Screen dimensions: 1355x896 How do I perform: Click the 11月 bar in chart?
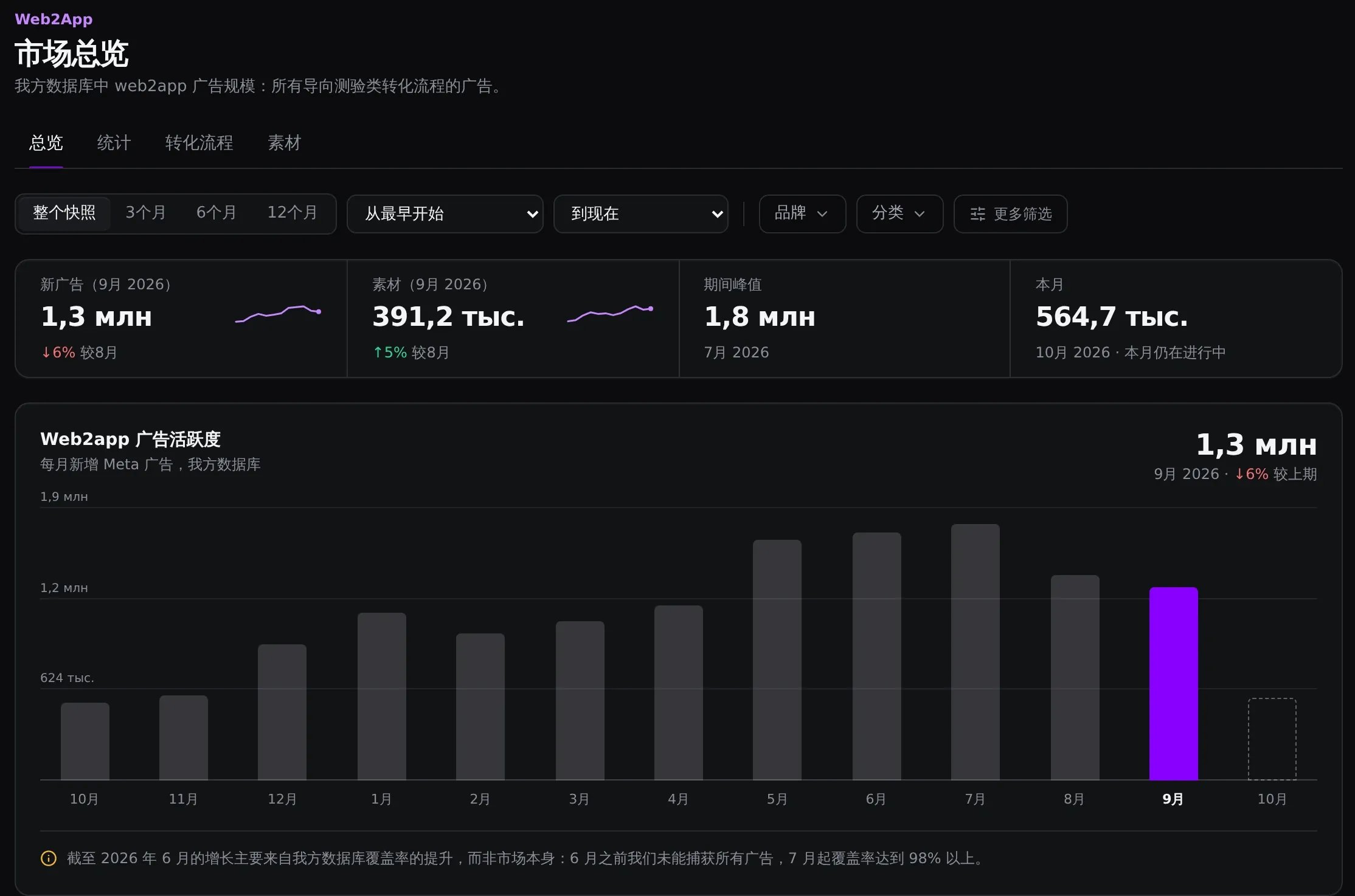click(x=183, y=737)
